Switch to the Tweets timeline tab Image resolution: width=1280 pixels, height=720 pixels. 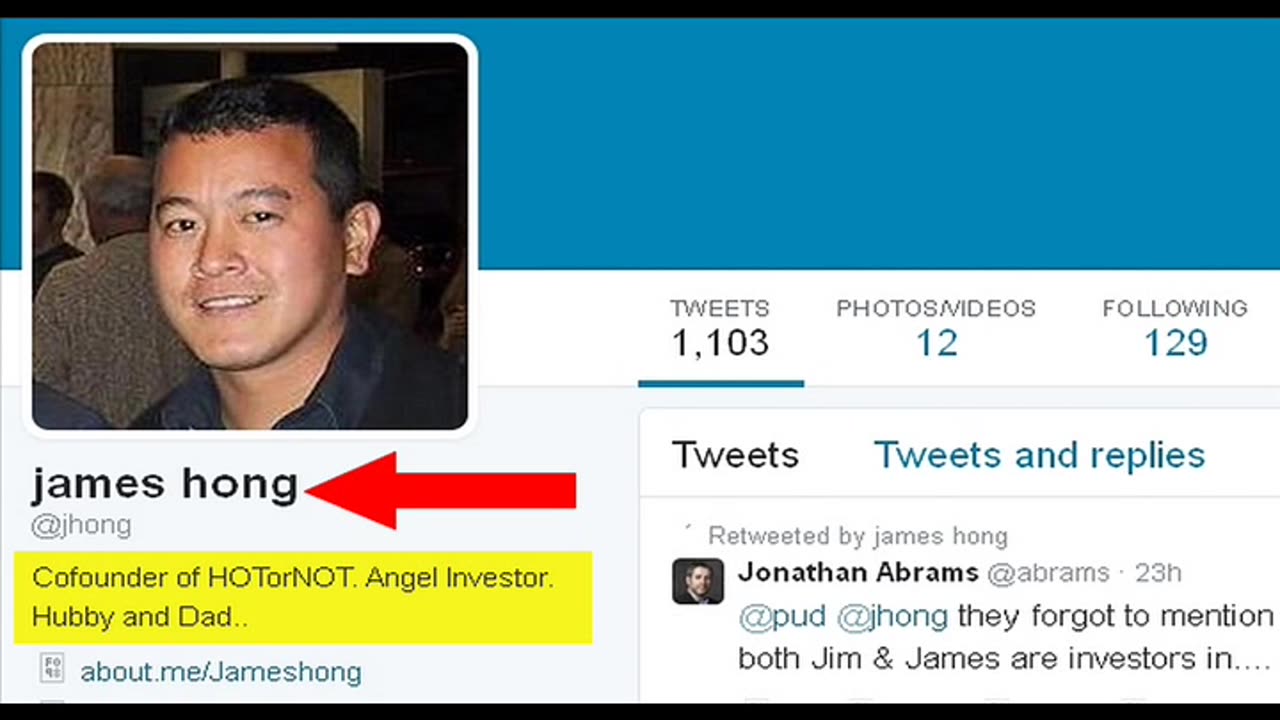735,455
